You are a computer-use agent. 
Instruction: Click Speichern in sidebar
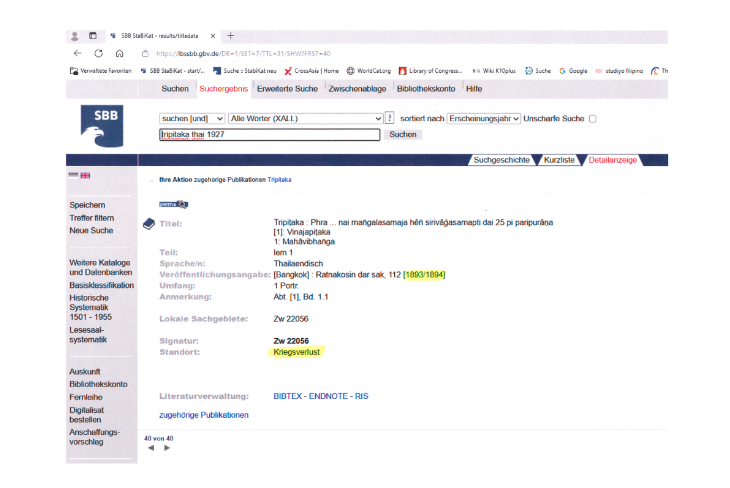point(87,205)
